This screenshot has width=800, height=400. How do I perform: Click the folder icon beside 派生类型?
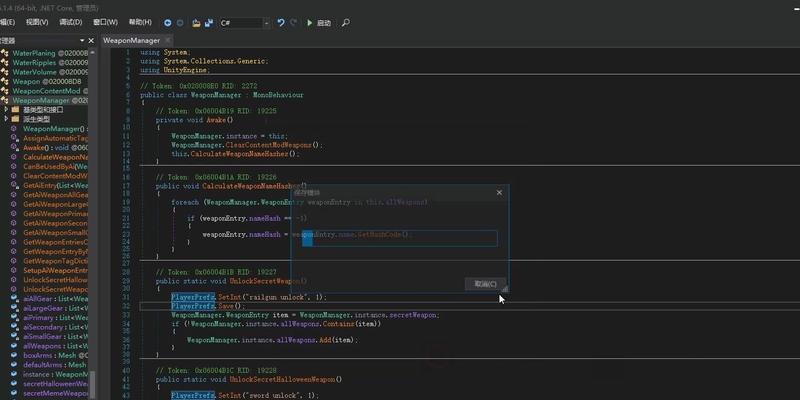(x=15, y=119)
